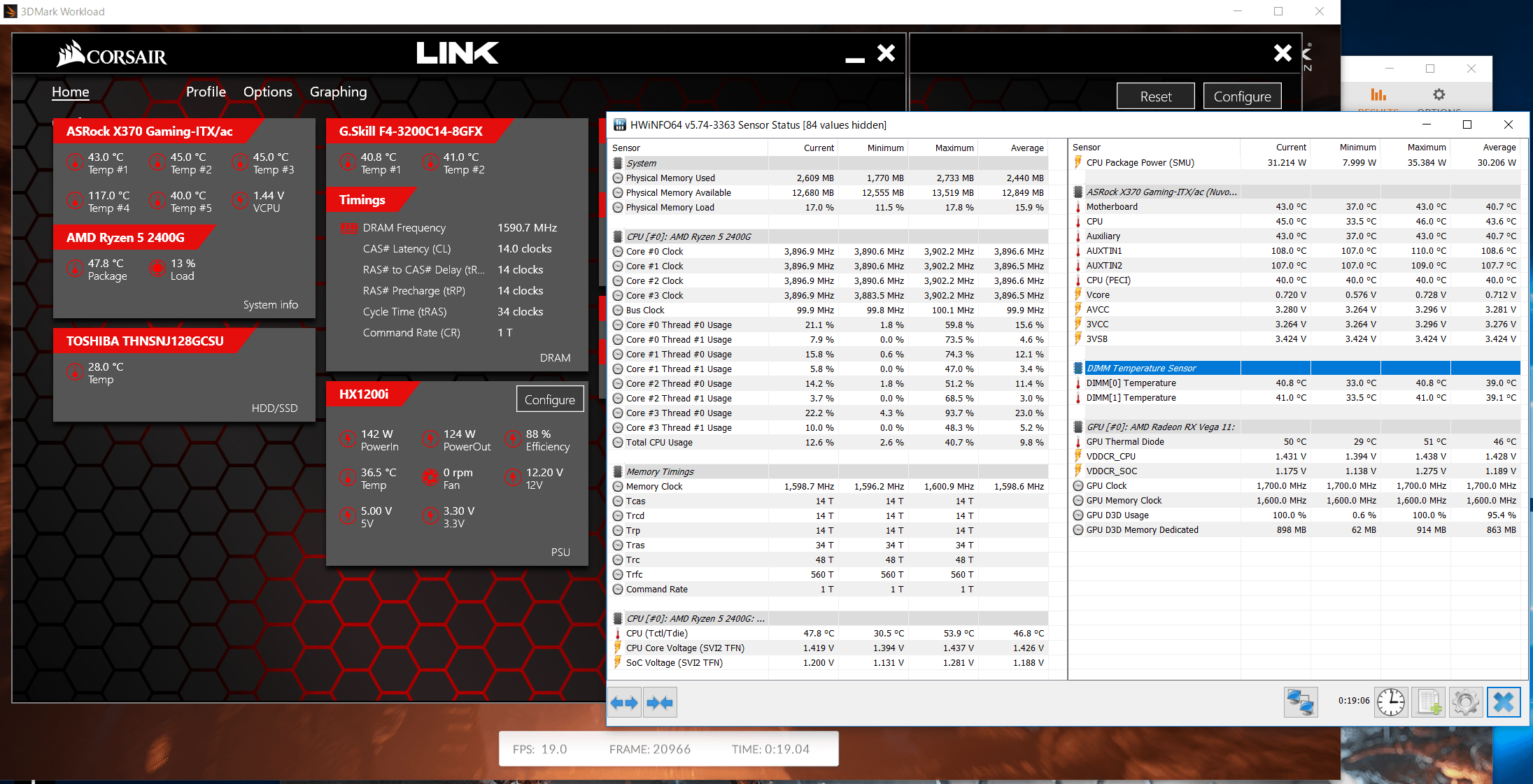
Task: Open the HWiNFO network remote connection icon
Action: [x=1301, y=701]
